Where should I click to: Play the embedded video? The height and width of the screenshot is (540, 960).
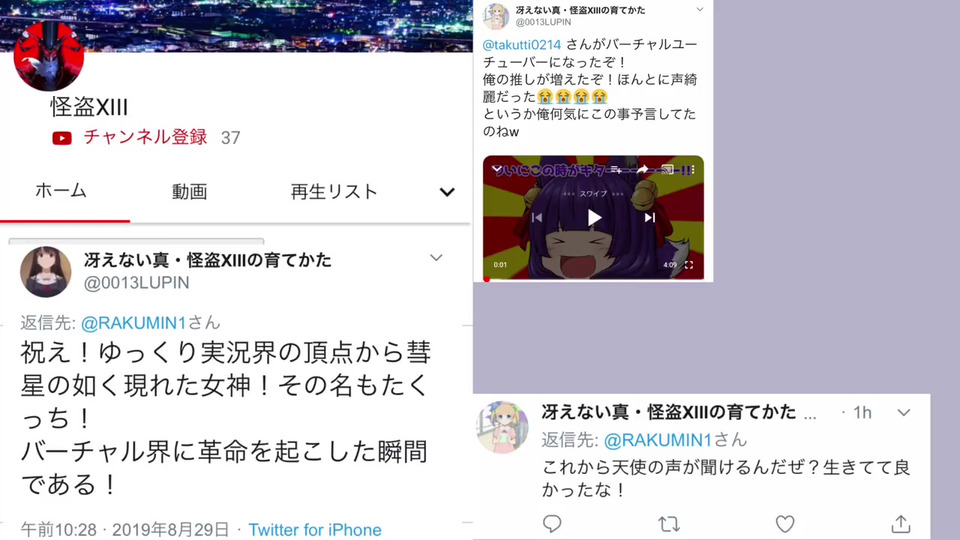594,218
